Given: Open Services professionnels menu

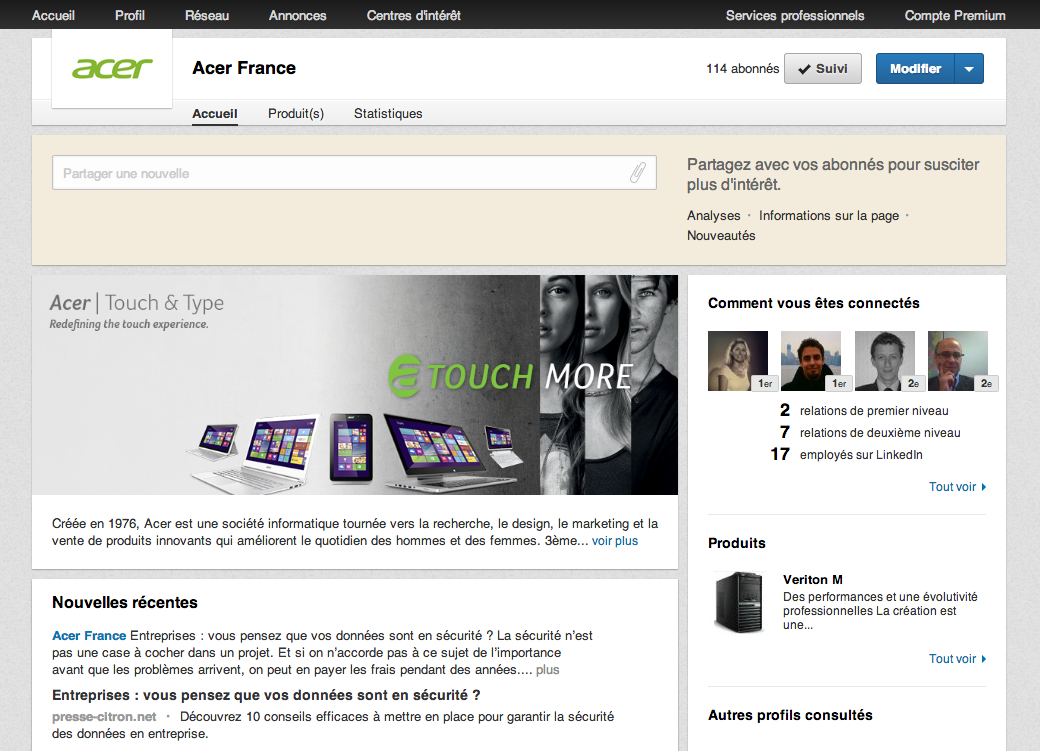Looking at the screenshot, I should tap(795, 15).
